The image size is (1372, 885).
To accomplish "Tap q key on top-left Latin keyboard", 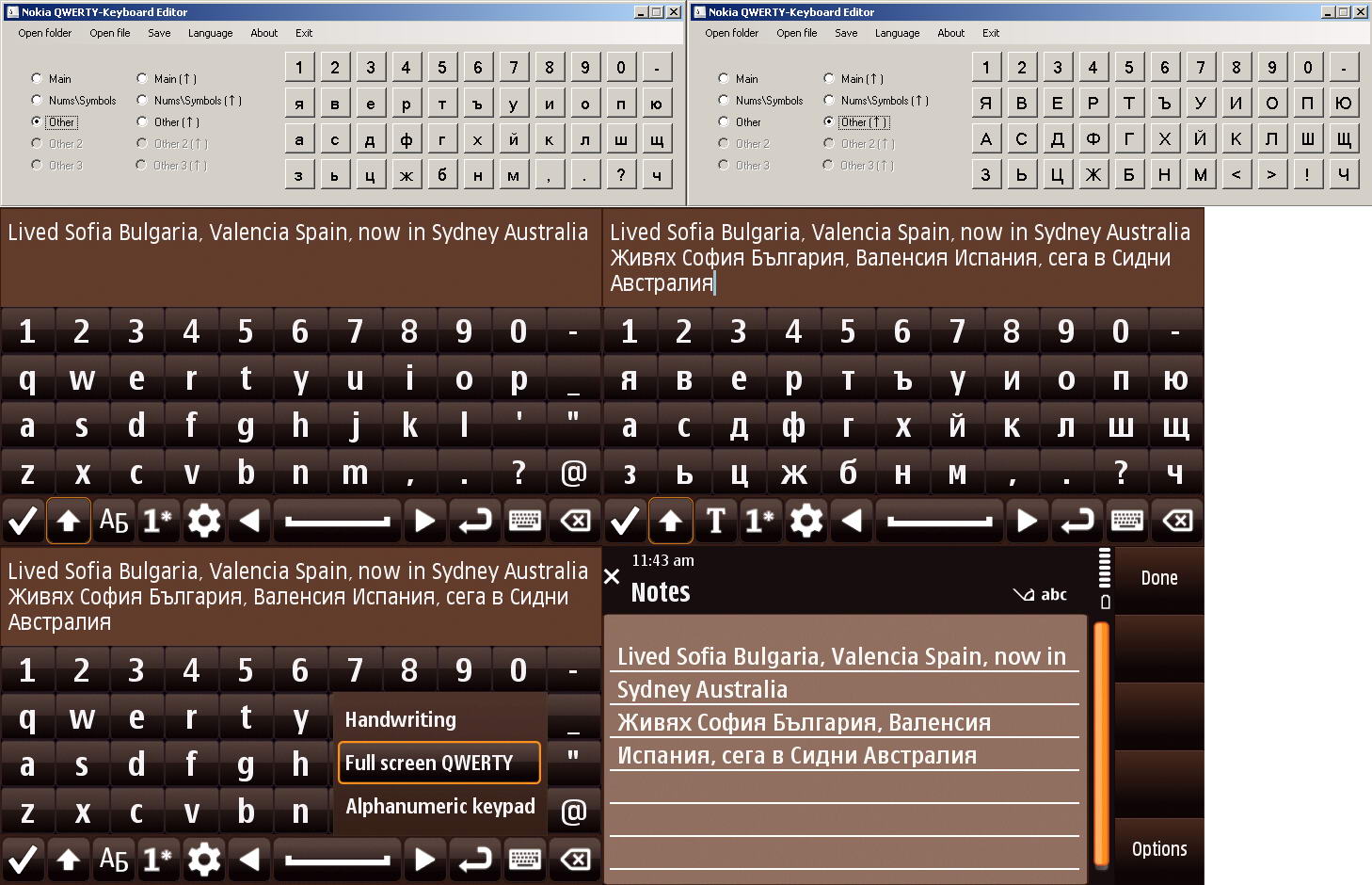I will [27, 379].
